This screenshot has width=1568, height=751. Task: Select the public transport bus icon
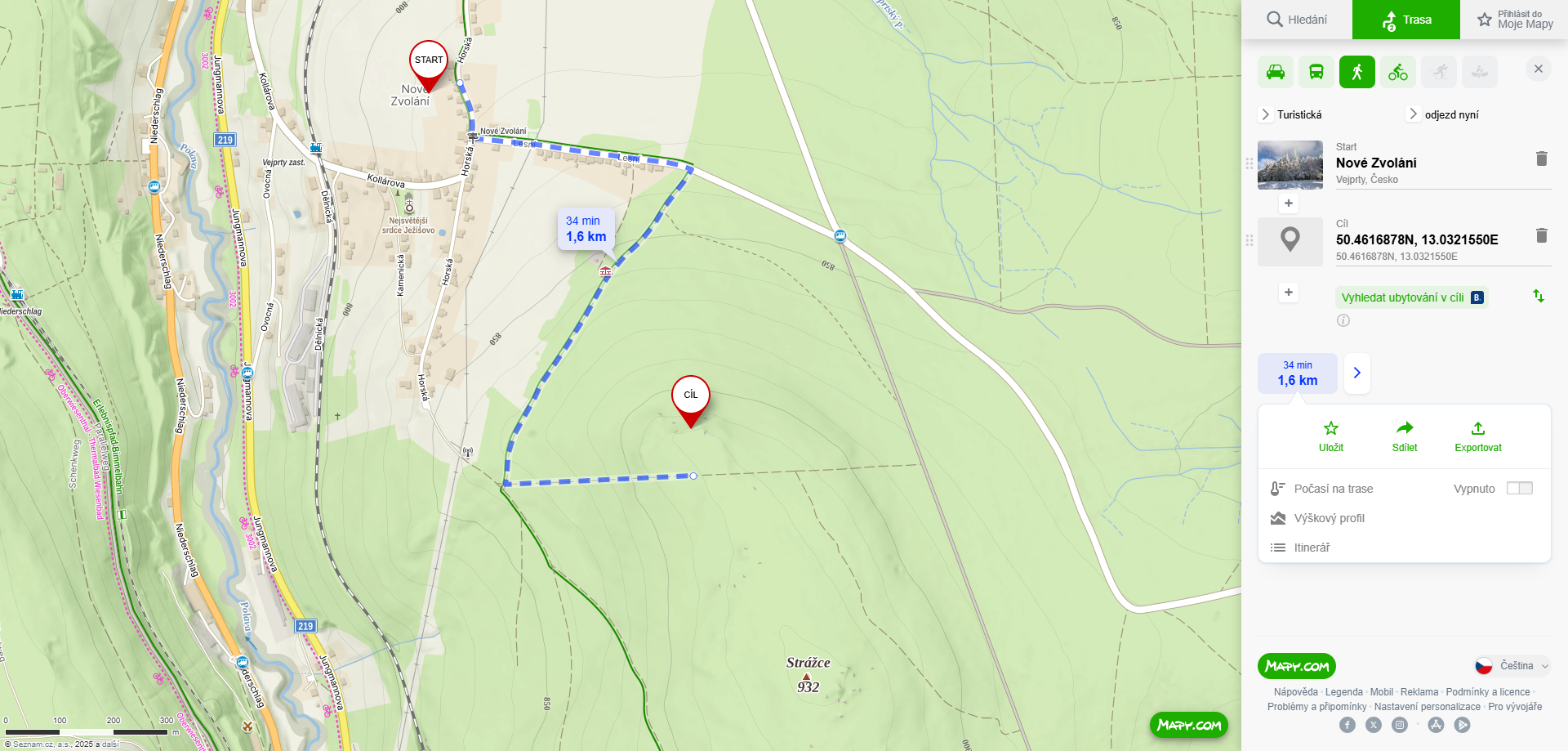[1316, 72]
